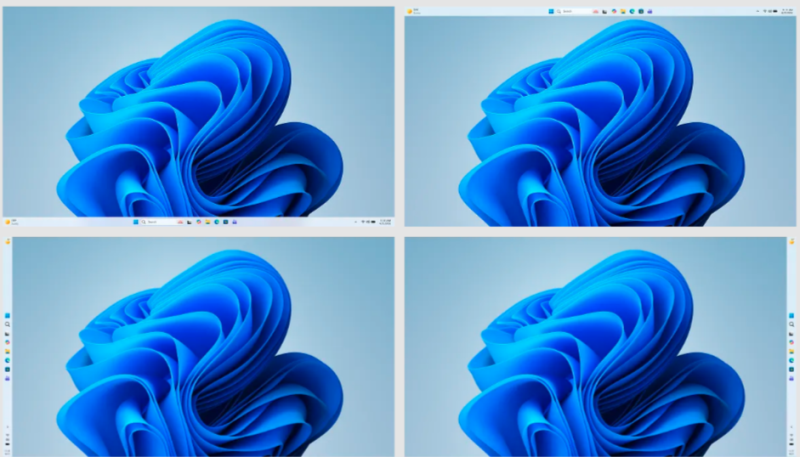Show hidden tray icons on bottom taskbar
The width and height of the screenshot is (800, 457).
(x=356, y=222)
